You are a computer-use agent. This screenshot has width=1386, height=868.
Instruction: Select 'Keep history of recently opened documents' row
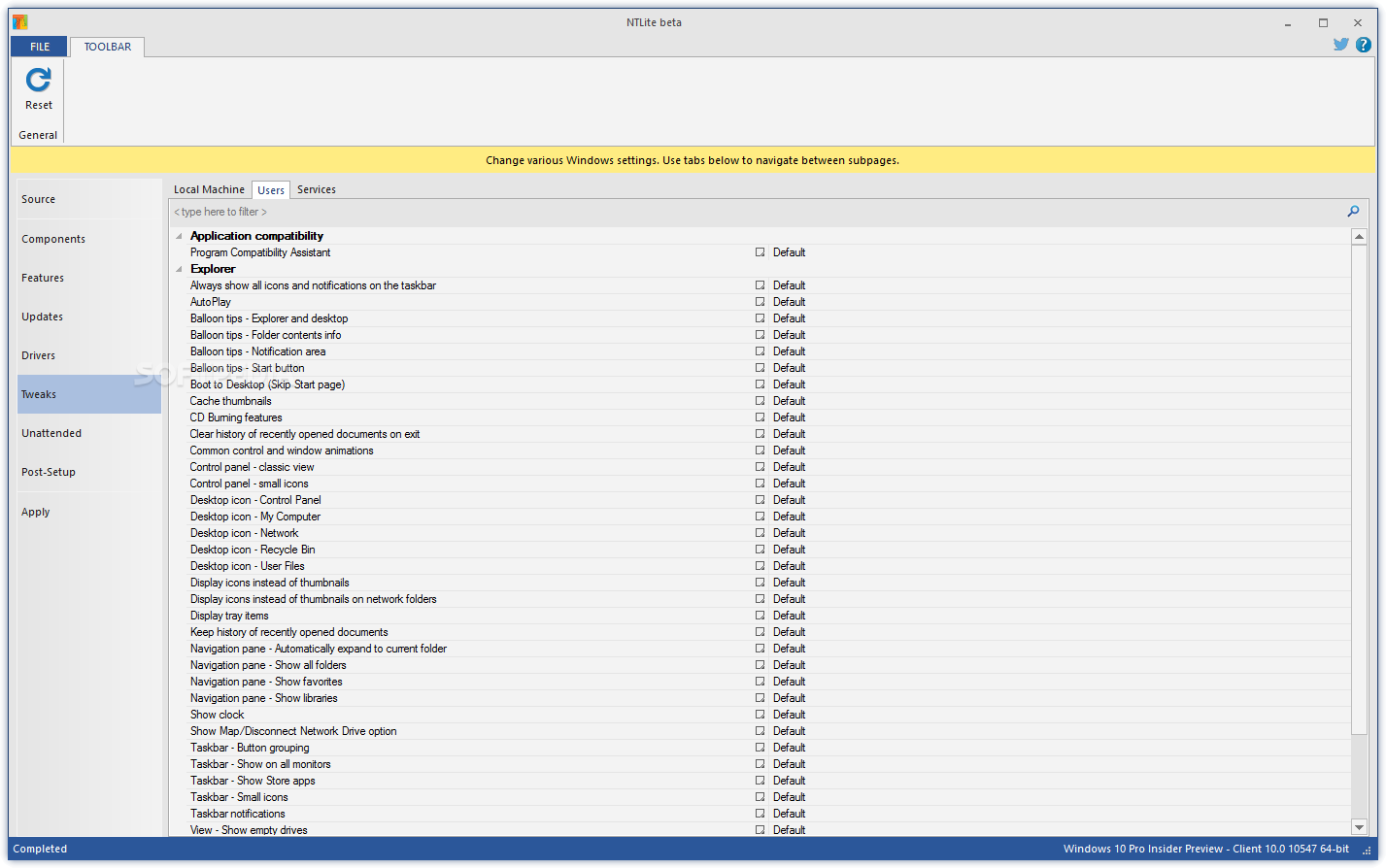coord(289,632)
